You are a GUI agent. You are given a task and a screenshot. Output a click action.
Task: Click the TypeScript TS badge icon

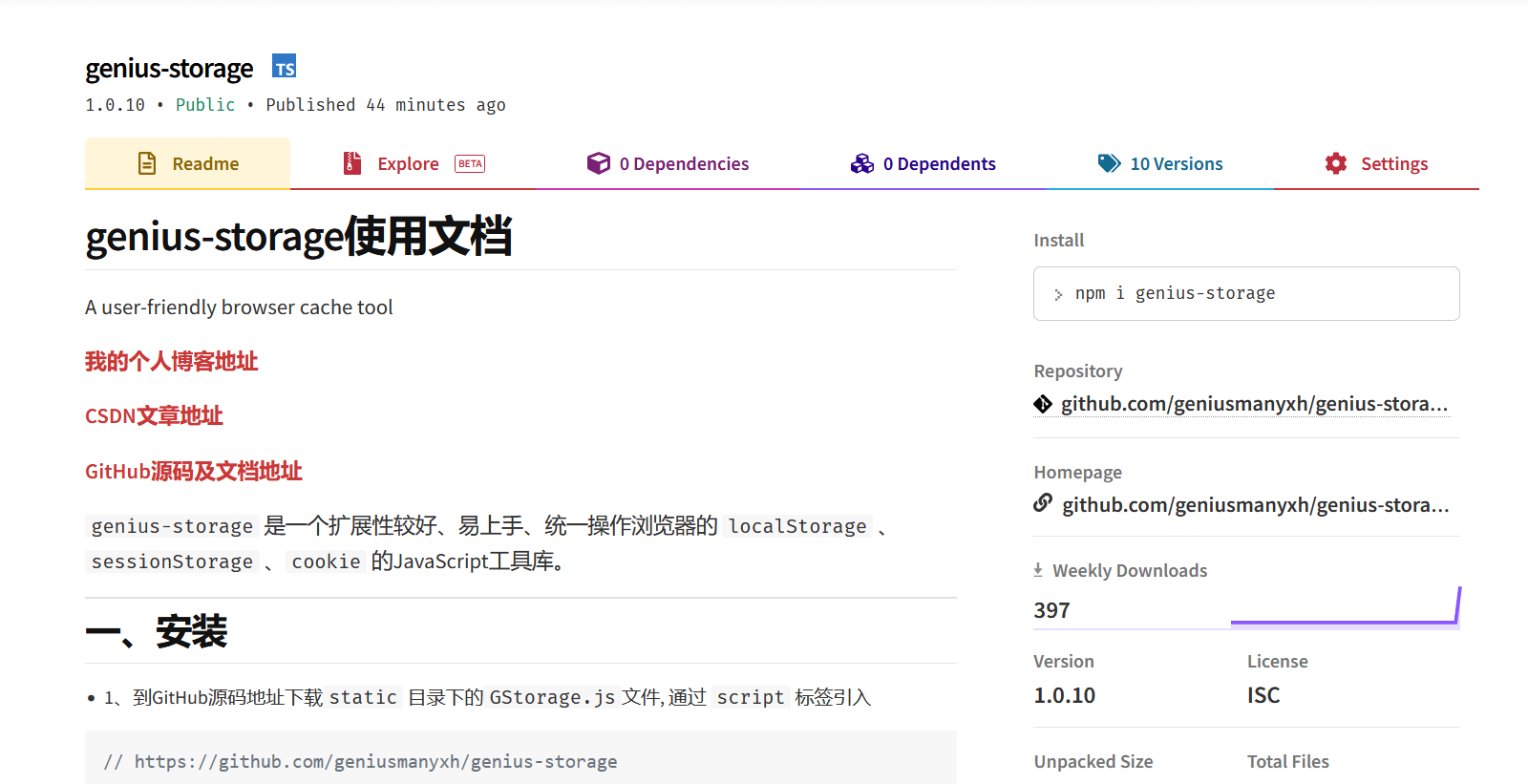284,67
